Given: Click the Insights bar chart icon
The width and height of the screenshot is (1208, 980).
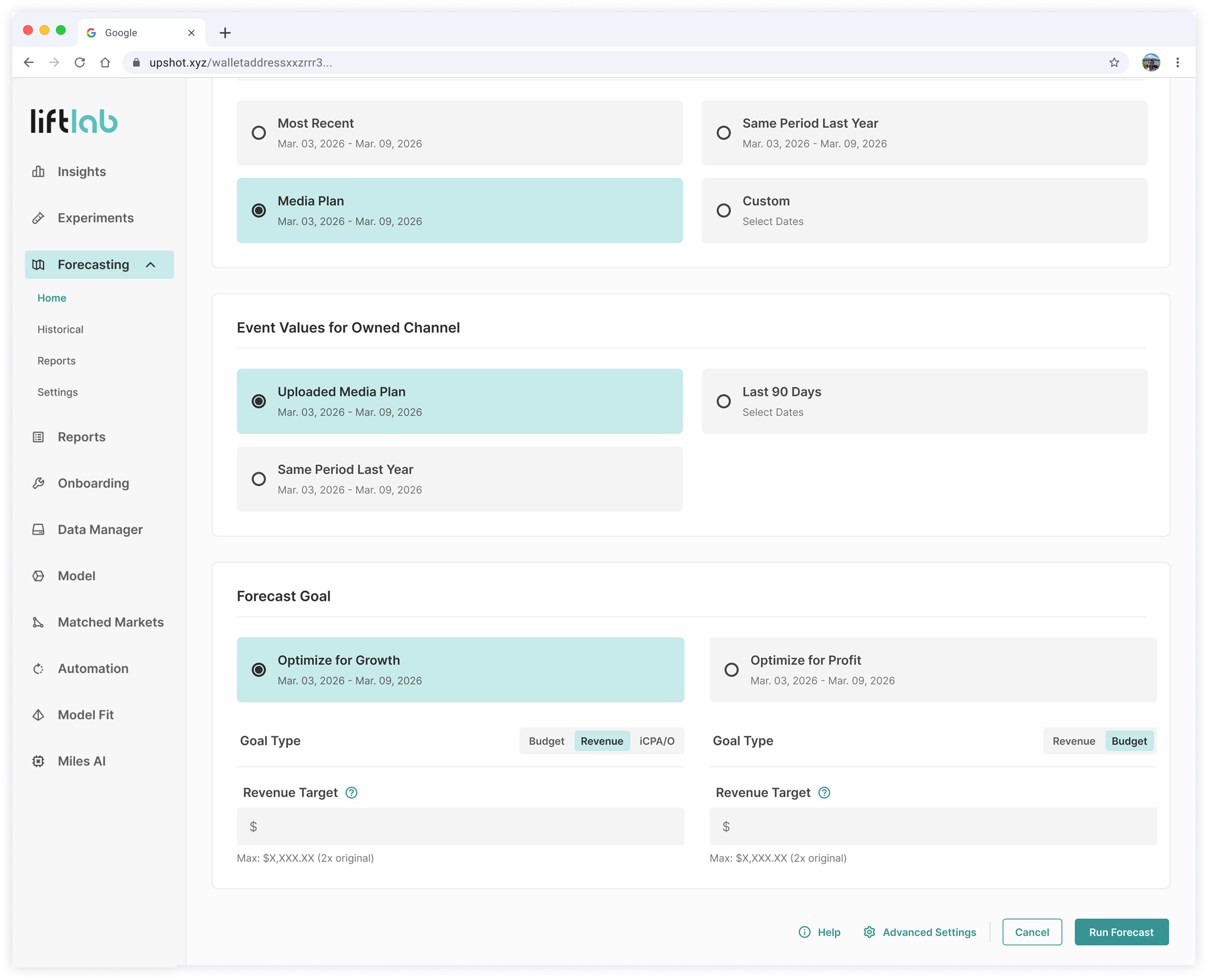Looking at the screenshot, I should point(38,172).
